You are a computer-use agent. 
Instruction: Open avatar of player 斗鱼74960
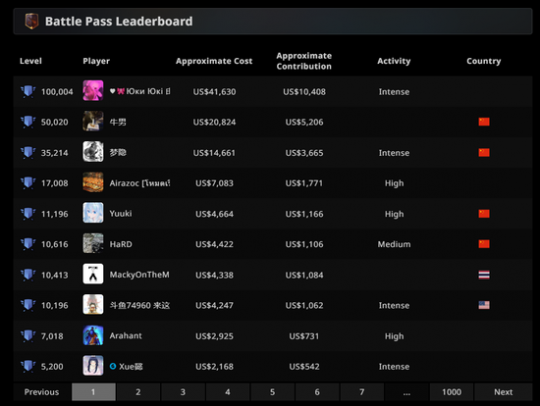93,304
